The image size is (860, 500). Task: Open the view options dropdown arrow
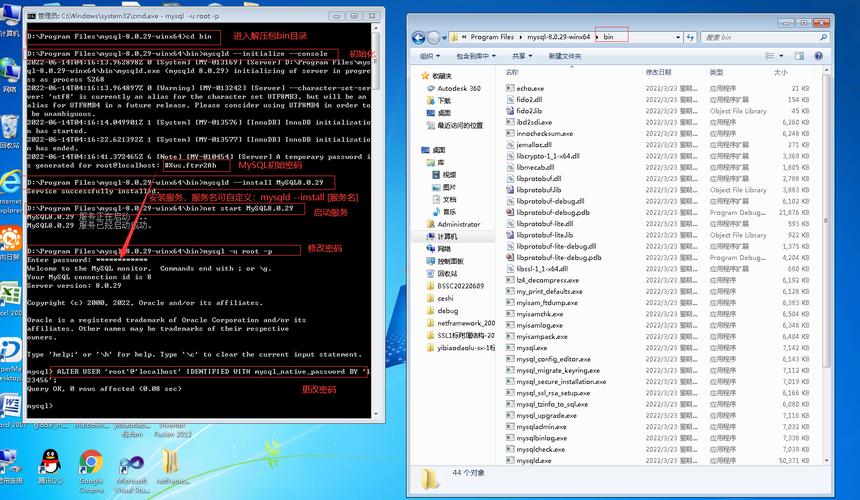click(781, 56)
